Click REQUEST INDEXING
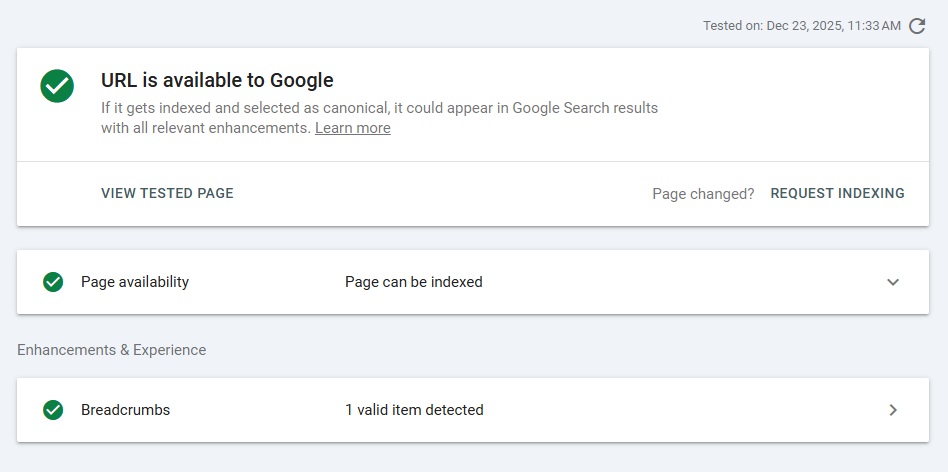948x472 pixels. tap(837, 194)
